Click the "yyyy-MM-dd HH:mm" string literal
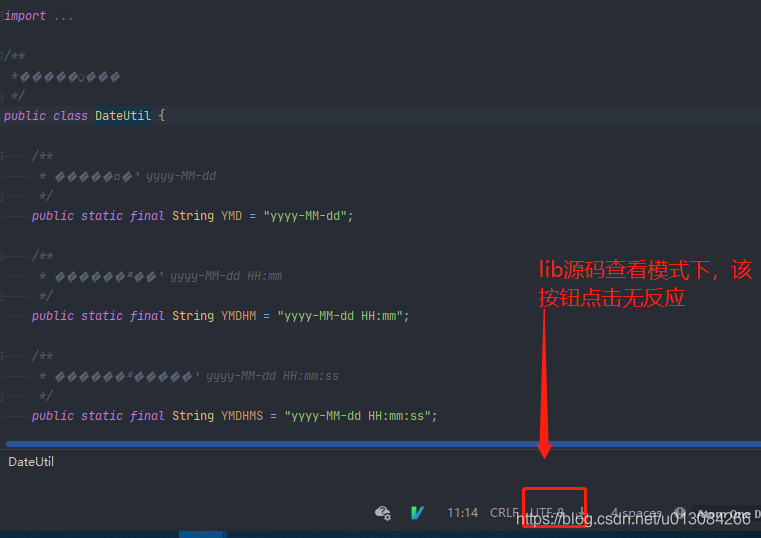 tap(340, 316)
